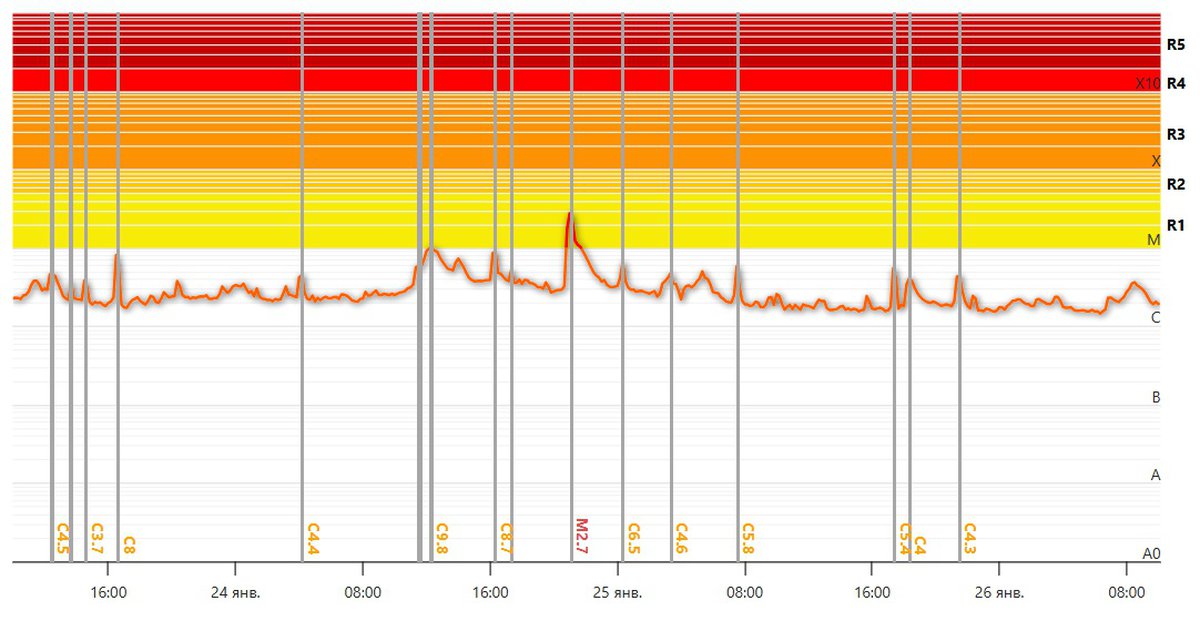The height and width of the screenshot is (621, 1200).
Task: Select the C6.5 flare label
Action: [x=633, y=538]
